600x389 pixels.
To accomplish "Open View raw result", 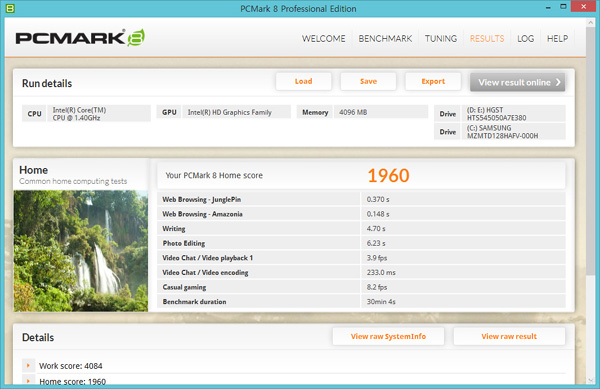I will click(509, 336).
